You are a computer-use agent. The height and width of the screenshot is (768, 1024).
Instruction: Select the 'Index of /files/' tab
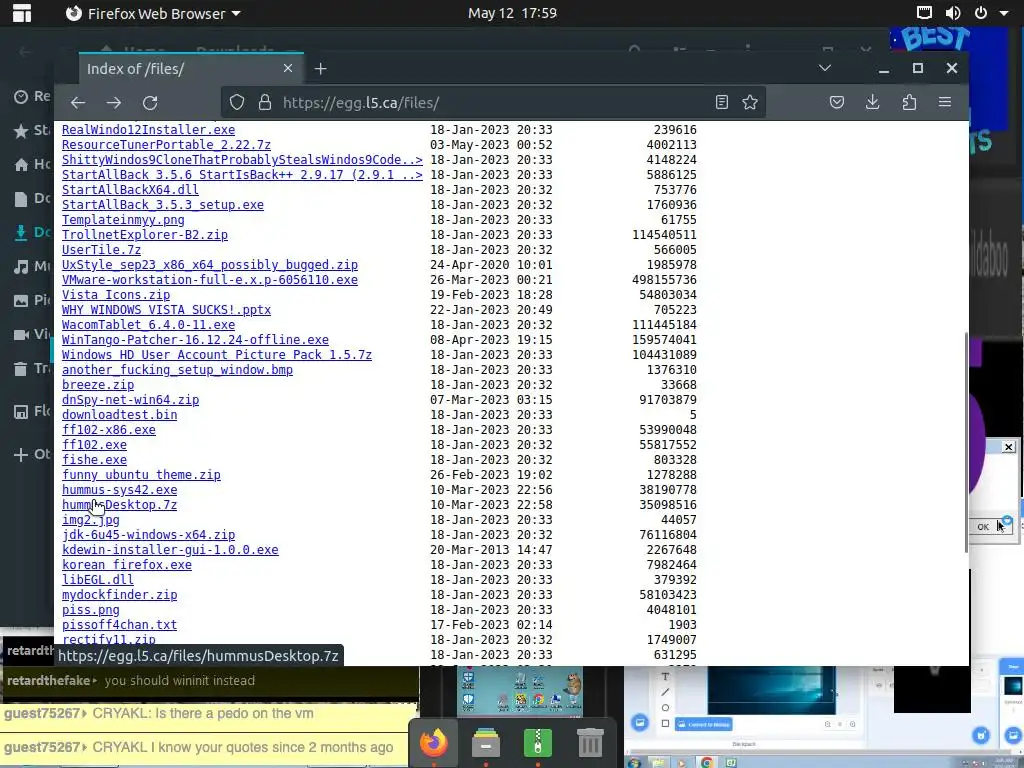point(191,69)
